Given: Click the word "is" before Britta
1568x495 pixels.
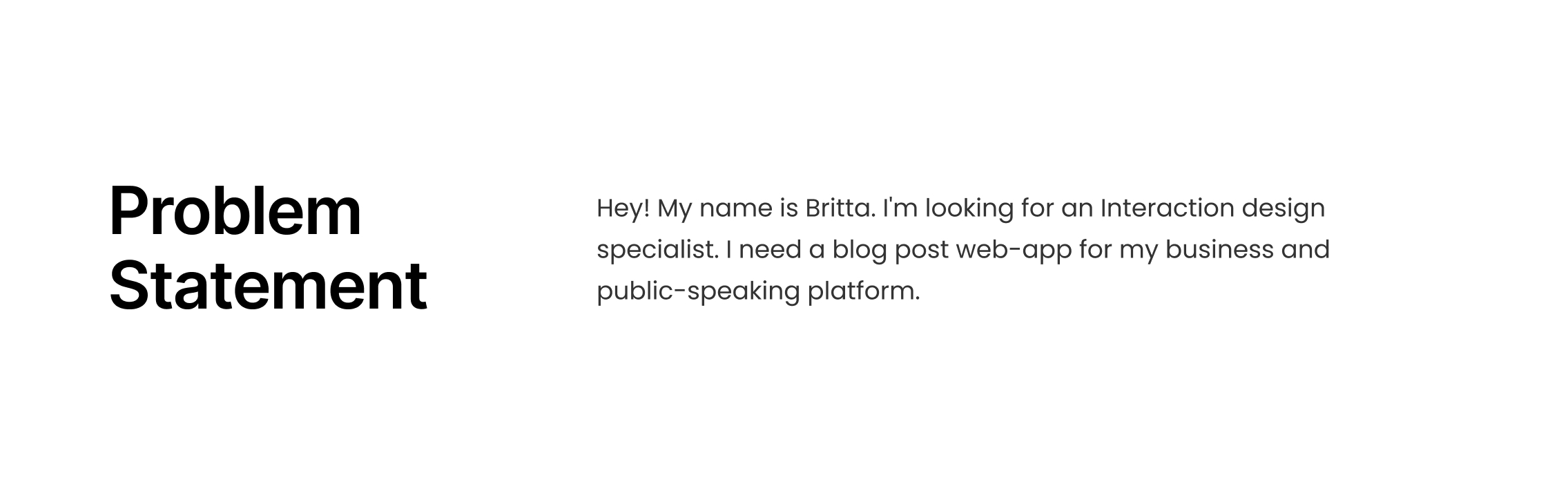Looking at the screenshot, I should pos(788,208).
